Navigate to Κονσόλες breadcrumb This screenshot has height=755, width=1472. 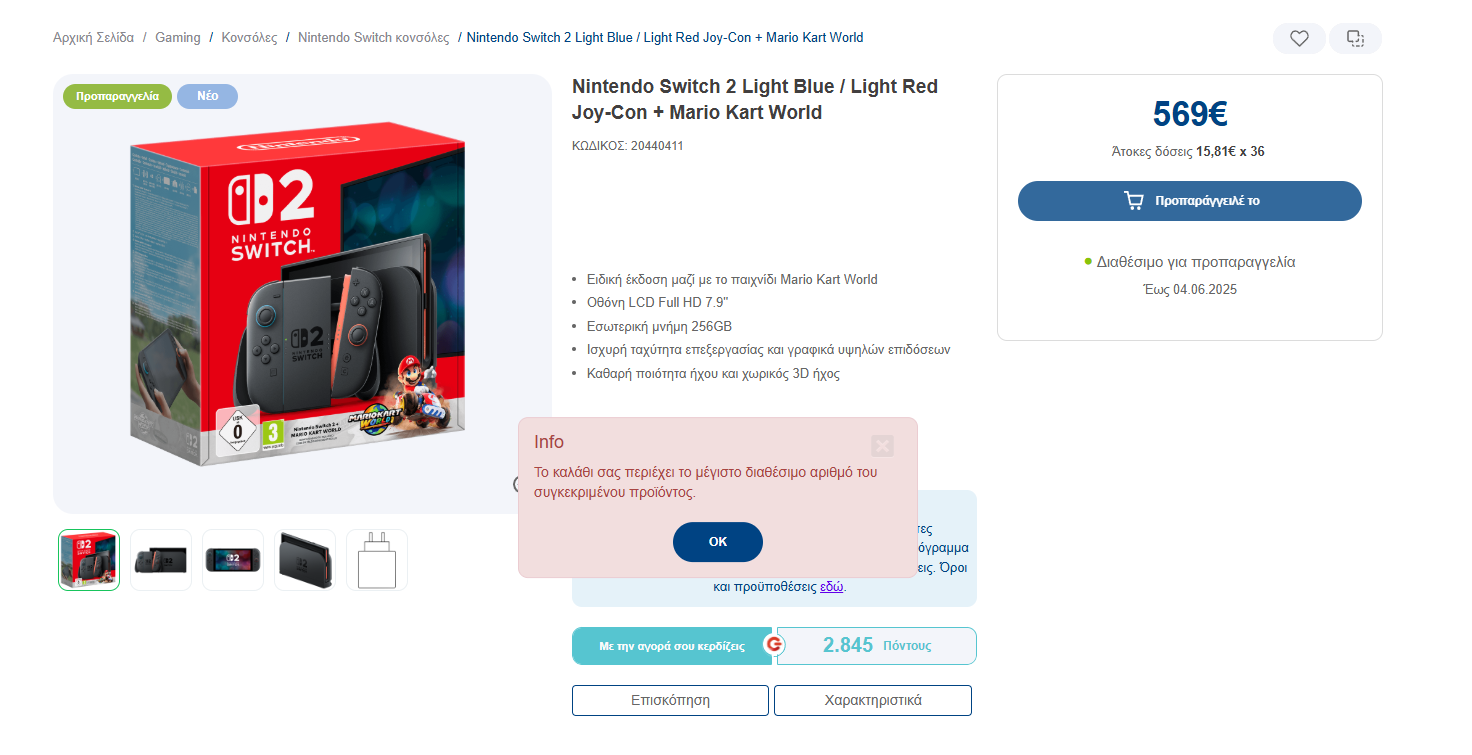click(x=249, y=38)
